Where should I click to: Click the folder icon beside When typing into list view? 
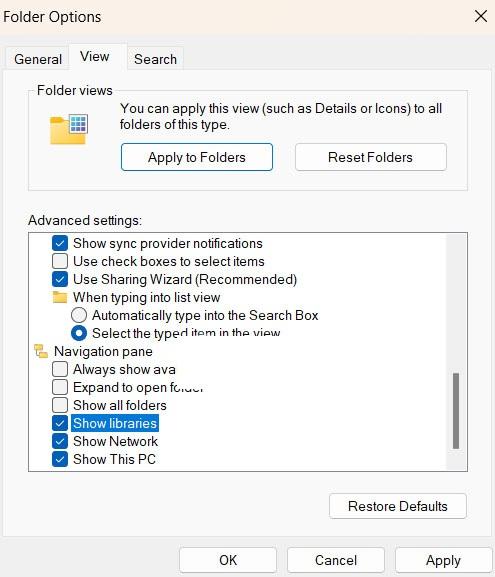pyautogui.click(x=60, y=297)
